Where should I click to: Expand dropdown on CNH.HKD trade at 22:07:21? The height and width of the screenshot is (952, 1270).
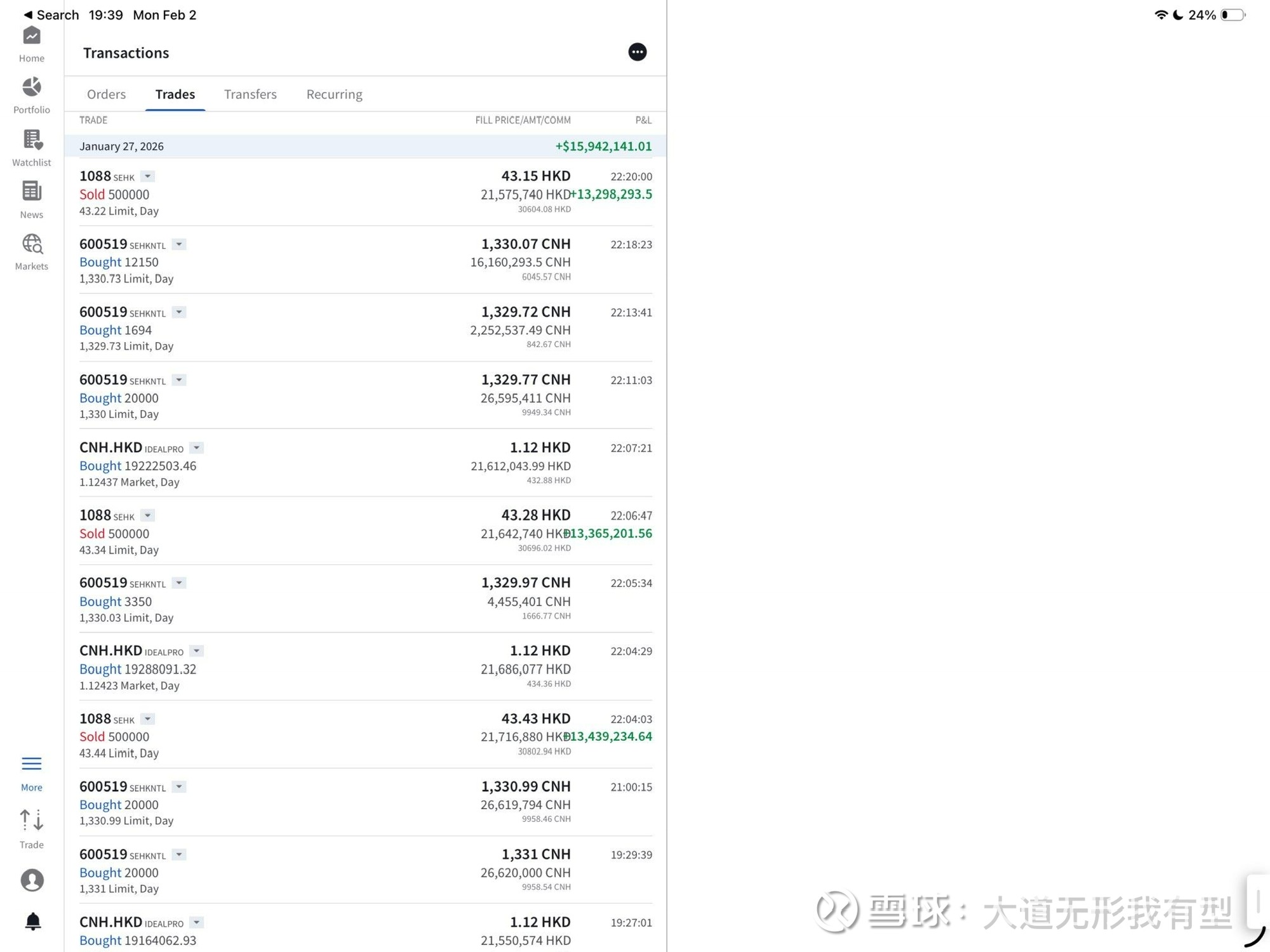pyautogui.click(x=197, y=448)
